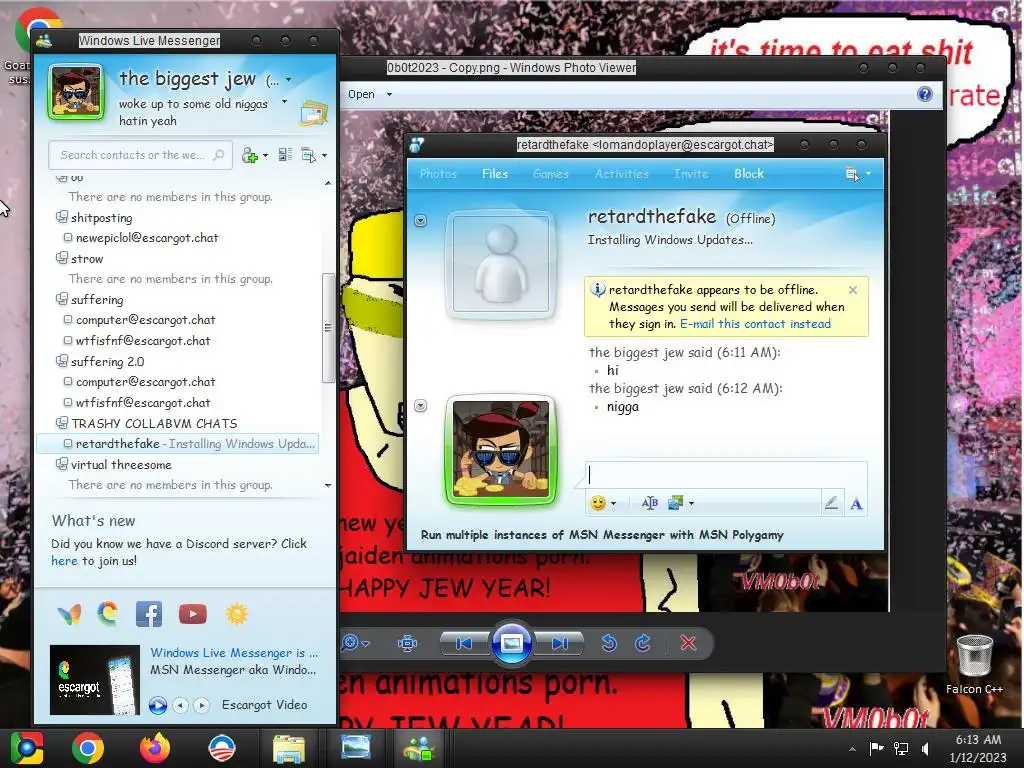The height and width of the screenshot is (768, 1024).
Task: Play the Escargot Video
Action: point(157,705)
